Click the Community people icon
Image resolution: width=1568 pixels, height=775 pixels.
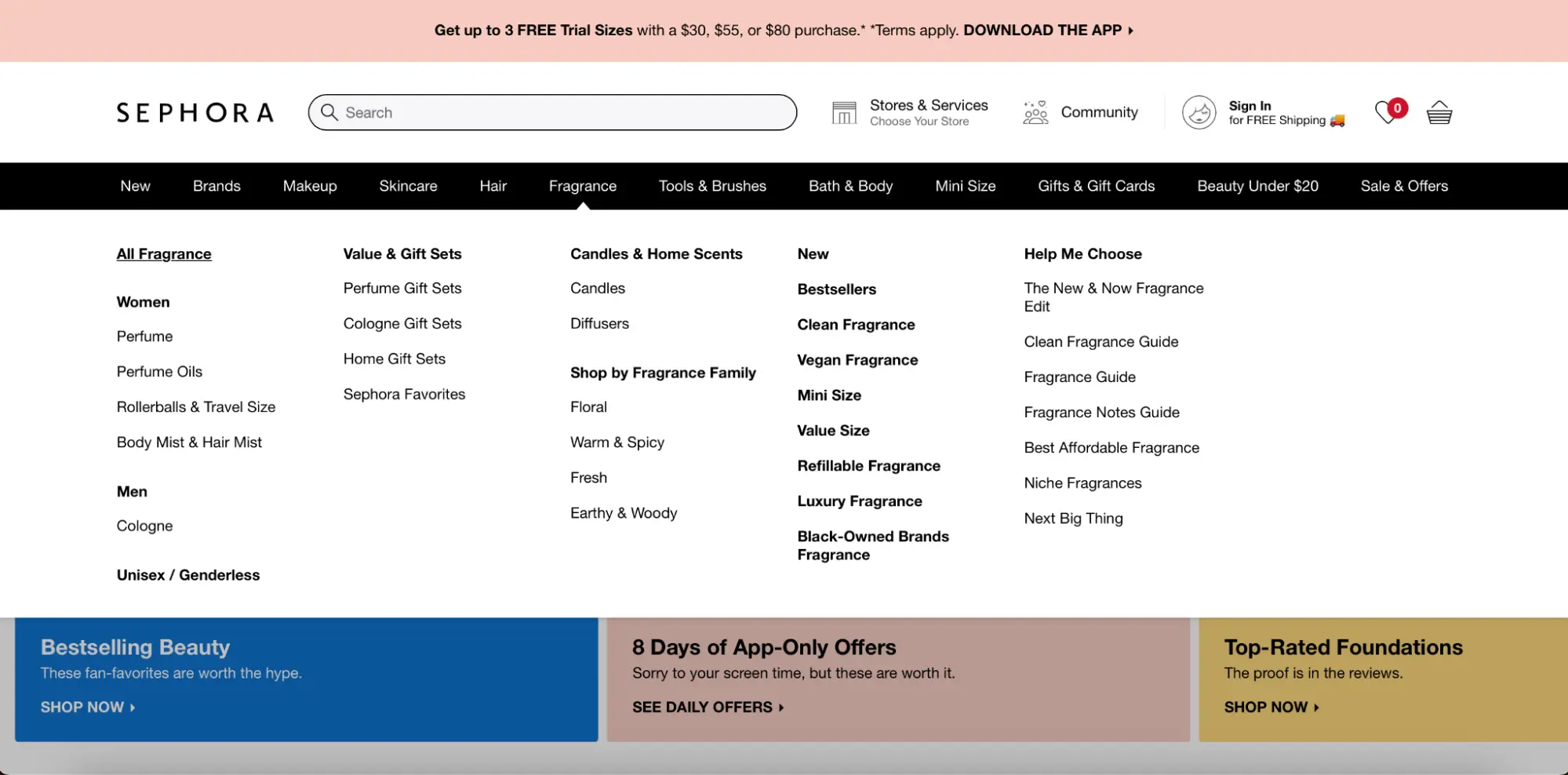[x=1035, y=112]
